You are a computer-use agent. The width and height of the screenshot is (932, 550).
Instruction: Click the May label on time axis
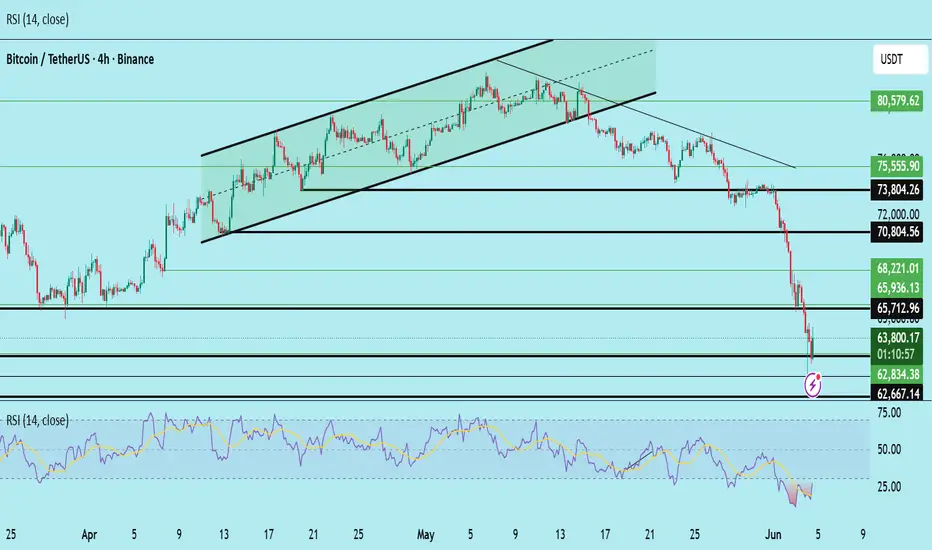tap(426, 535)
